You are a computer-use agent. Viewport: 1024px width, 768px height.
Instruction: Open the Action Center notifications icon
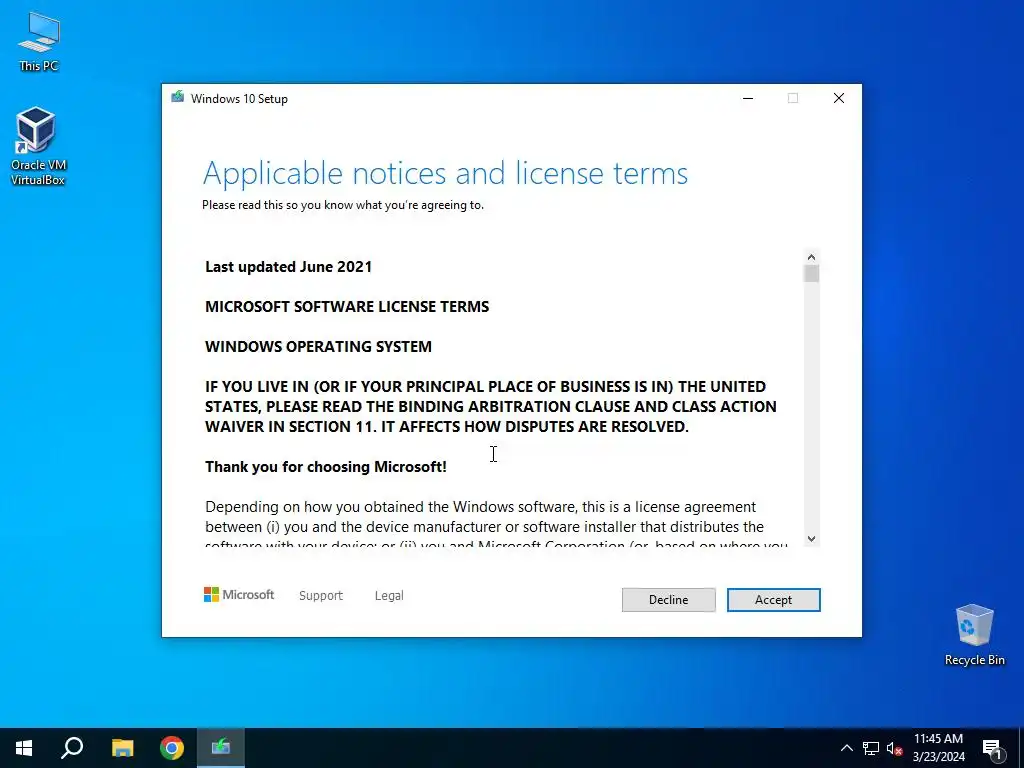coord(992,748)
